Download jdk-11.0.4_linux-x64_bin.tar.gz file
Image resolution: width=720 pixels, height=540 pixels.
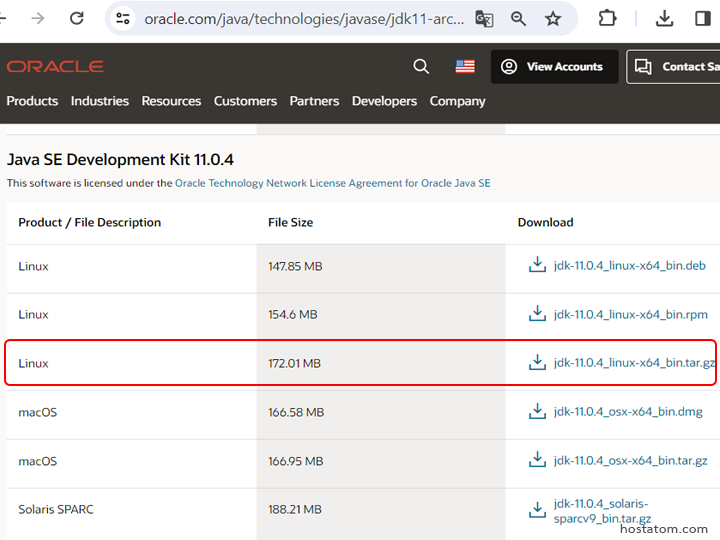[634, 363]
